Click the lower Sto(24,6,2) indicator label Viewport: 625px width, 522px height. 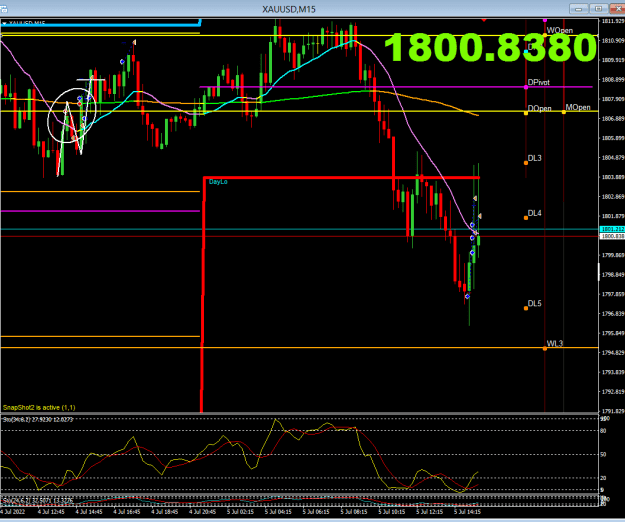[x=38, y=500]
